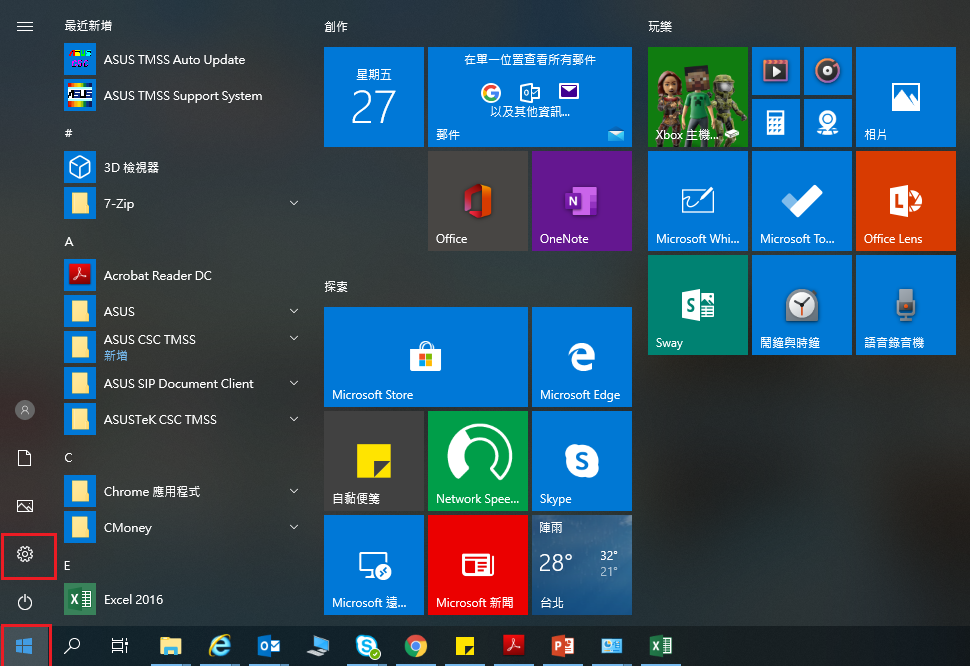Open Acrobat Reader DC from app list

coord(184,275)
